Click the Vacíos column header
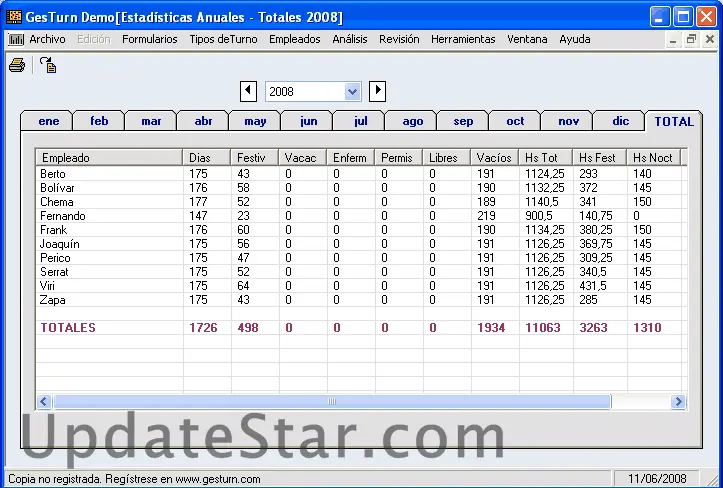The height and width of the screenshot is (488, 723). [494, 158]
